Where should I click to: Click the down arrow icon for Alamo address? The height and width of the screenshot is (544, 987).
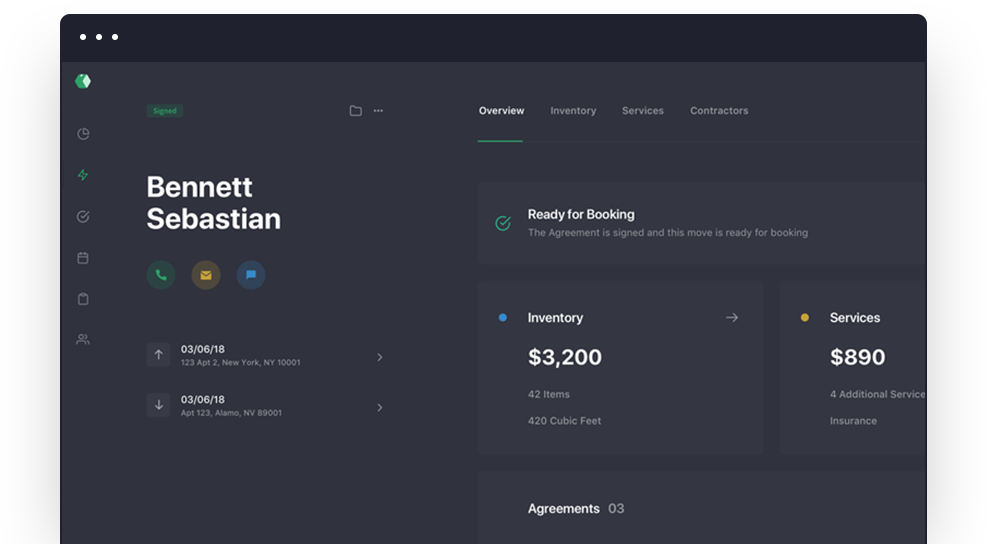tap(159, 405)
